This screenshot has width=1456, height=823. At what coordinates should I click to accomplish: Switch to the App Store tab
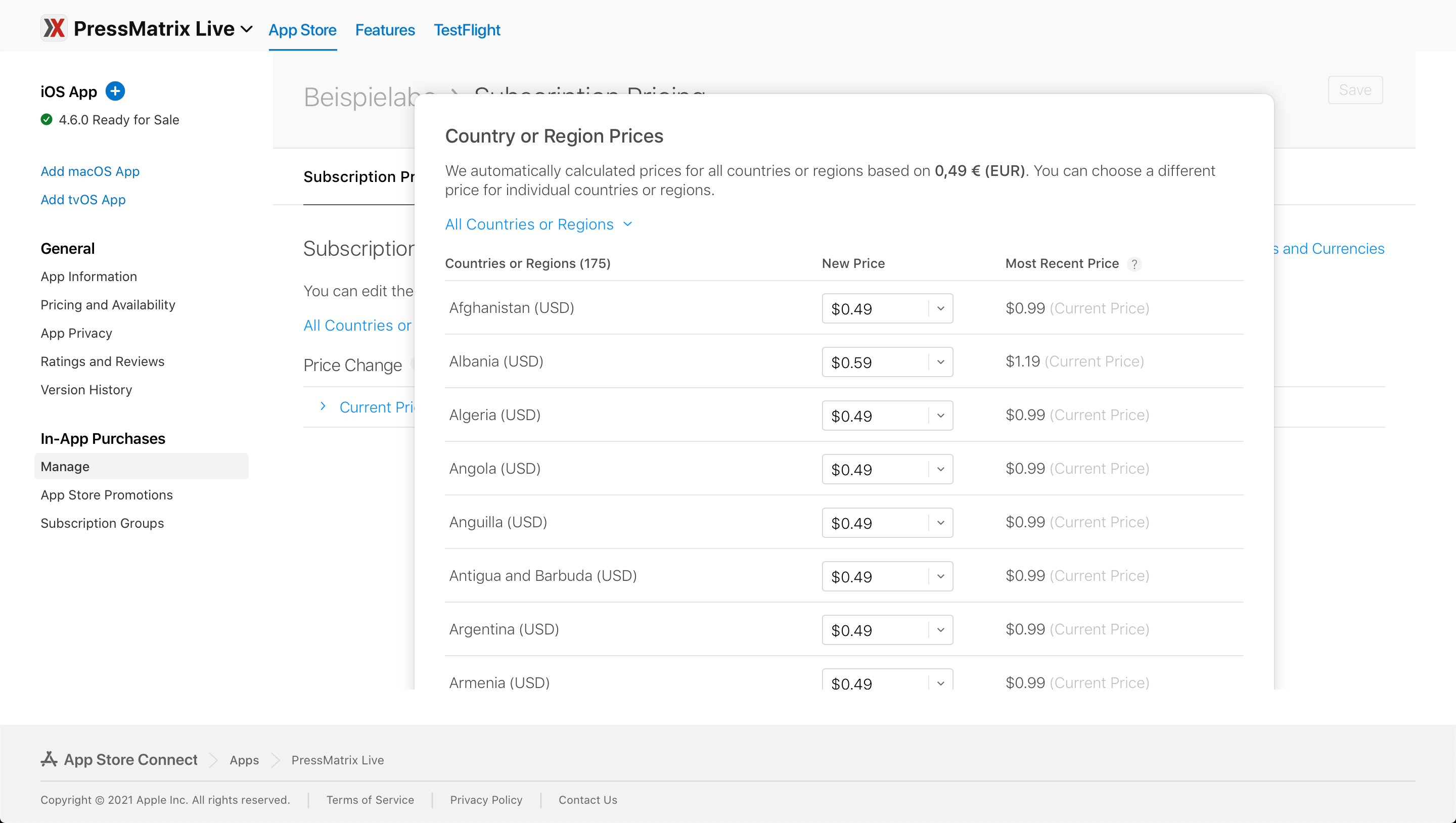[302, 30]
